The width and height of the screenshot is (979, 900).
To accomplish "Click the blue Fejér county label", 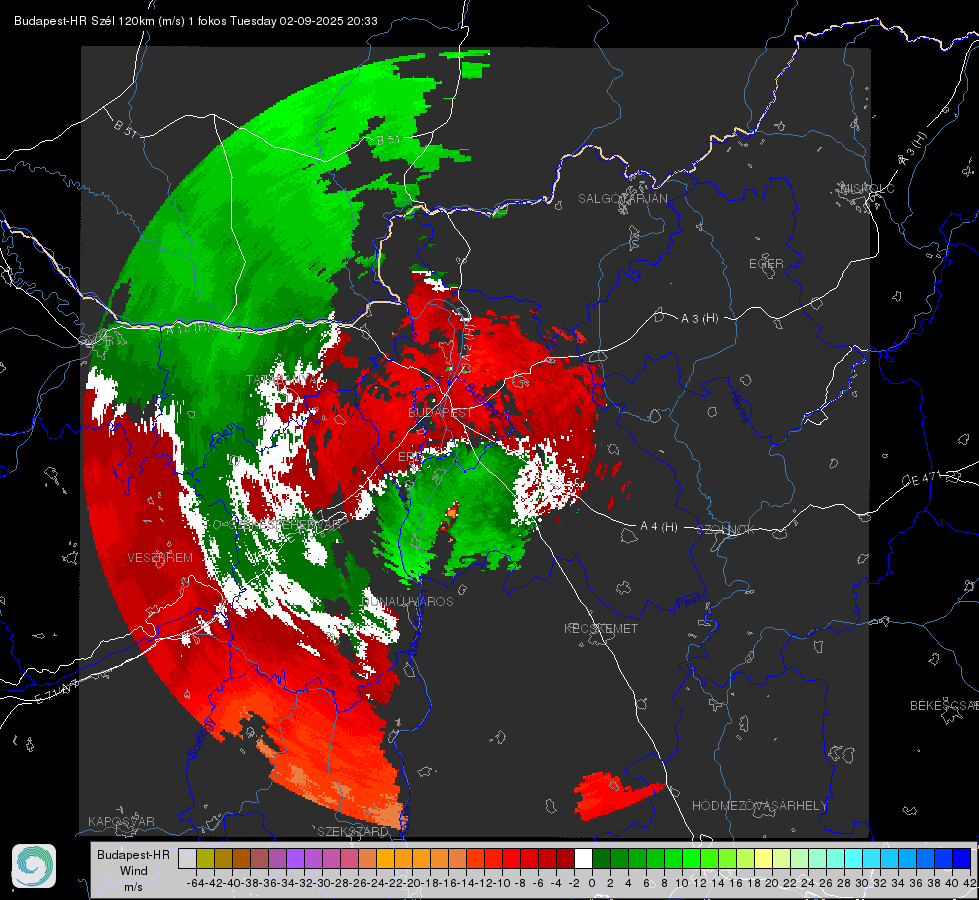I will pyautogui.click(x=223, y=437).
